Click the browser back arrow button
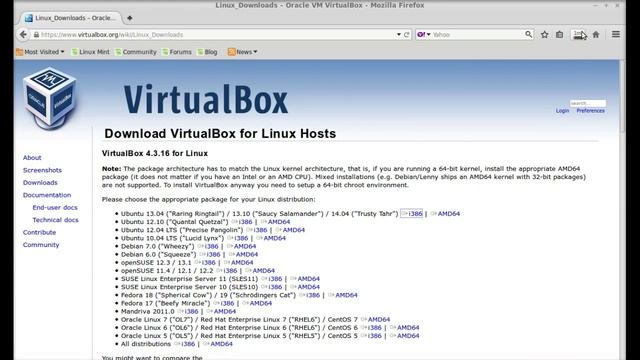Screen dimensions: 640x360 23,35
